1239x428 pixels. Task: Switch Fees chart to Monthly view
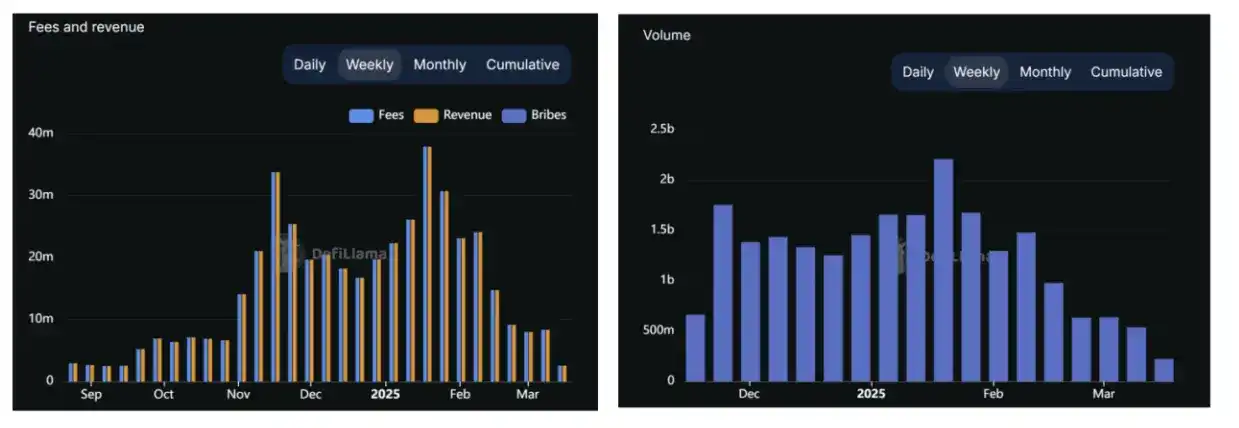click(x=439, y=65)
